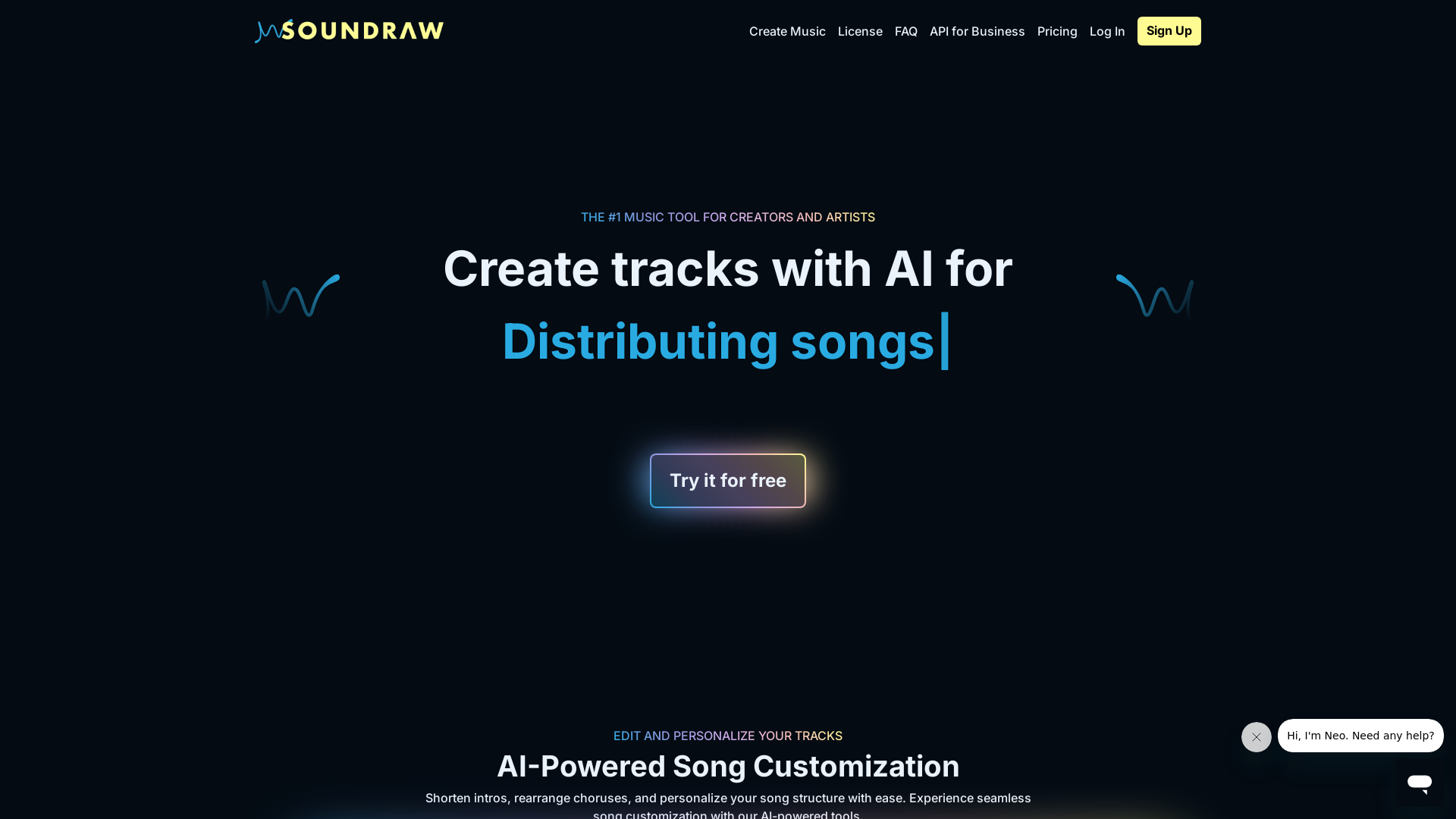The image size is (1456, 819).
Task: Open the Create Music menu item
Action: click(787, 31)
